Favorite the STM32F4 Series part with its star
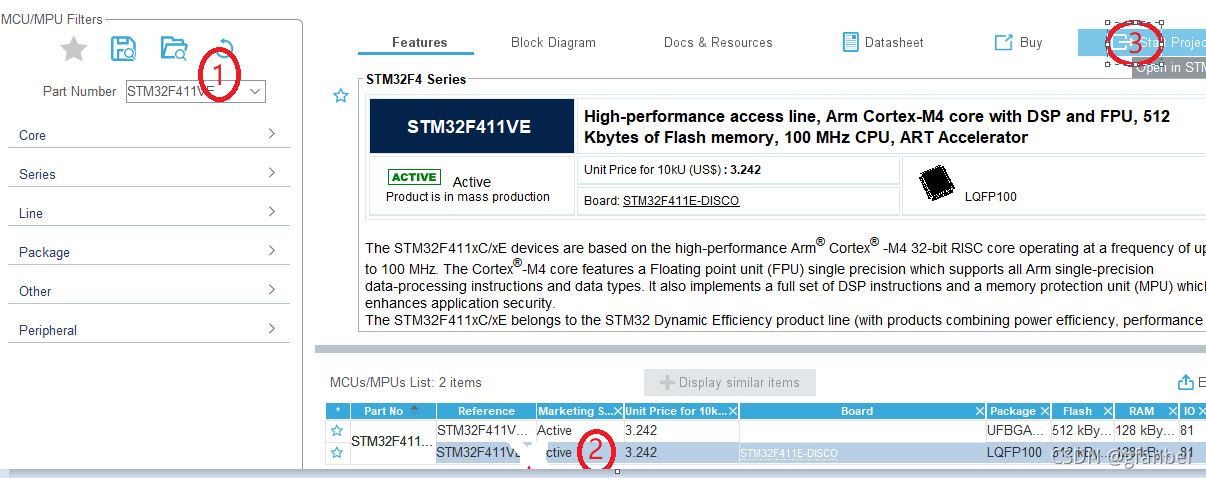The image size is (1206, 478). point(340,96)
